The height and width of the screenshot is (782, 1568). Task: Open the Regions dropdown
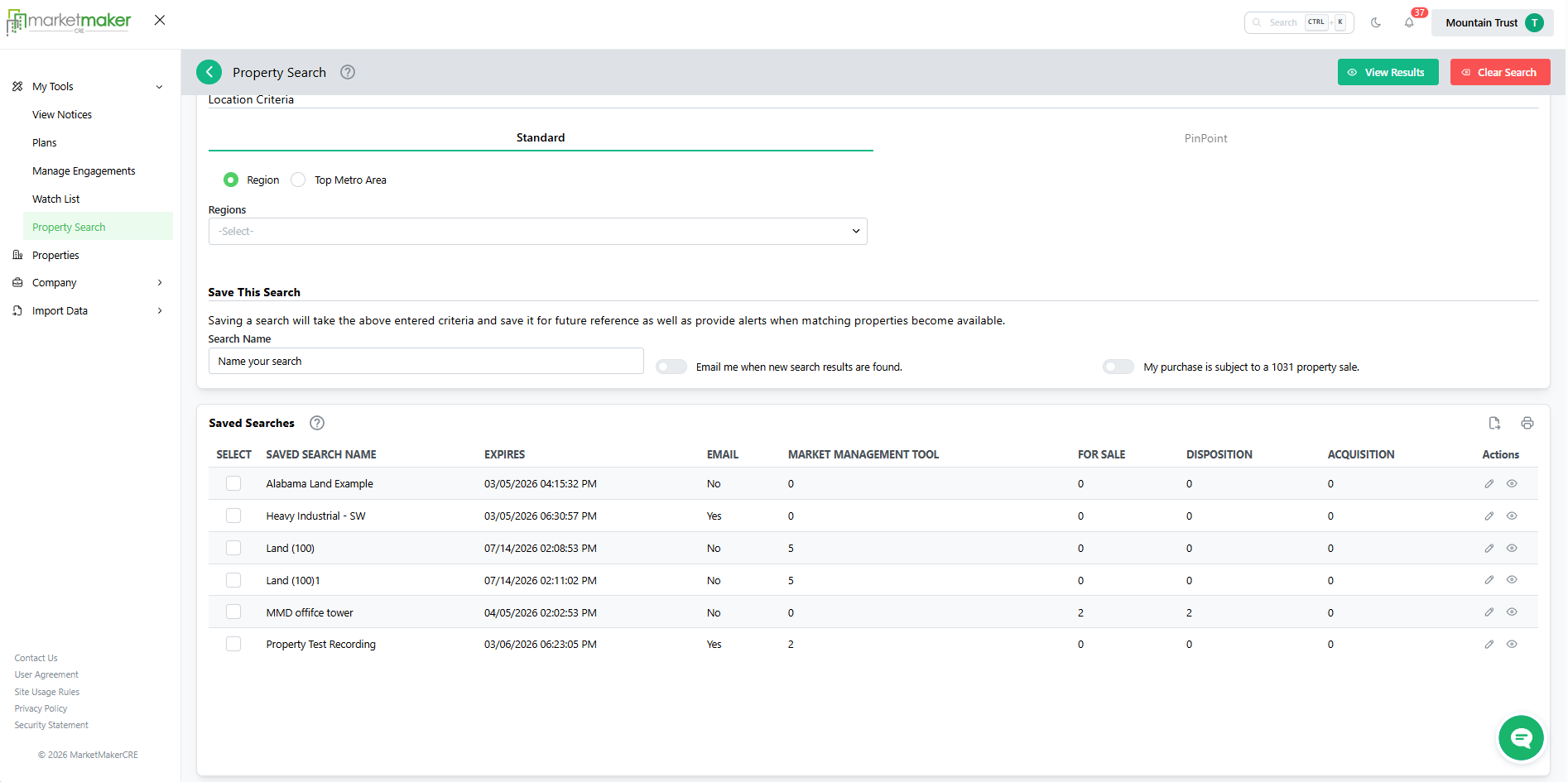[537, 231]
